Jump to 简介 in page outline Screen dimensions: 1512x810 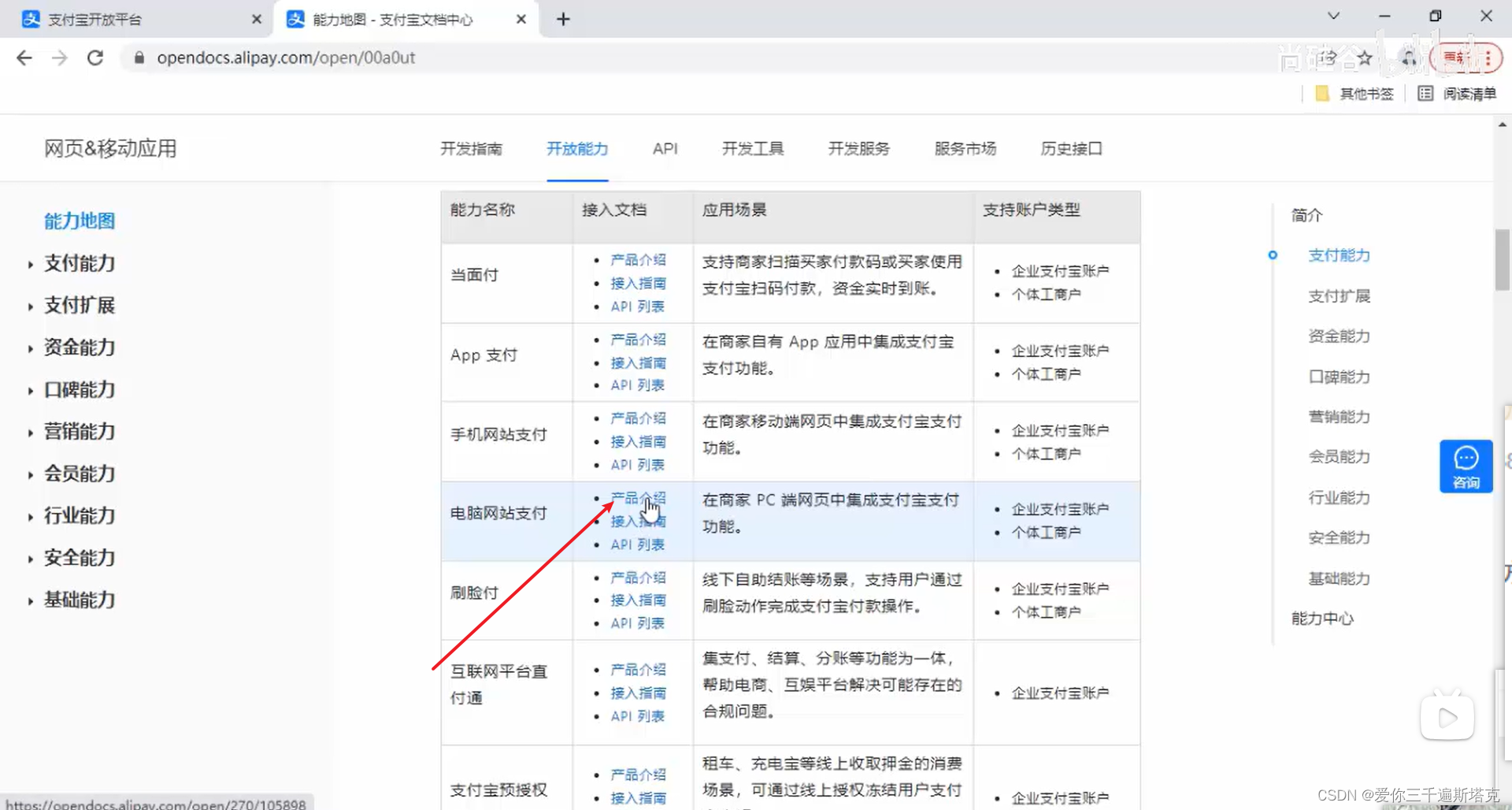1307,215
